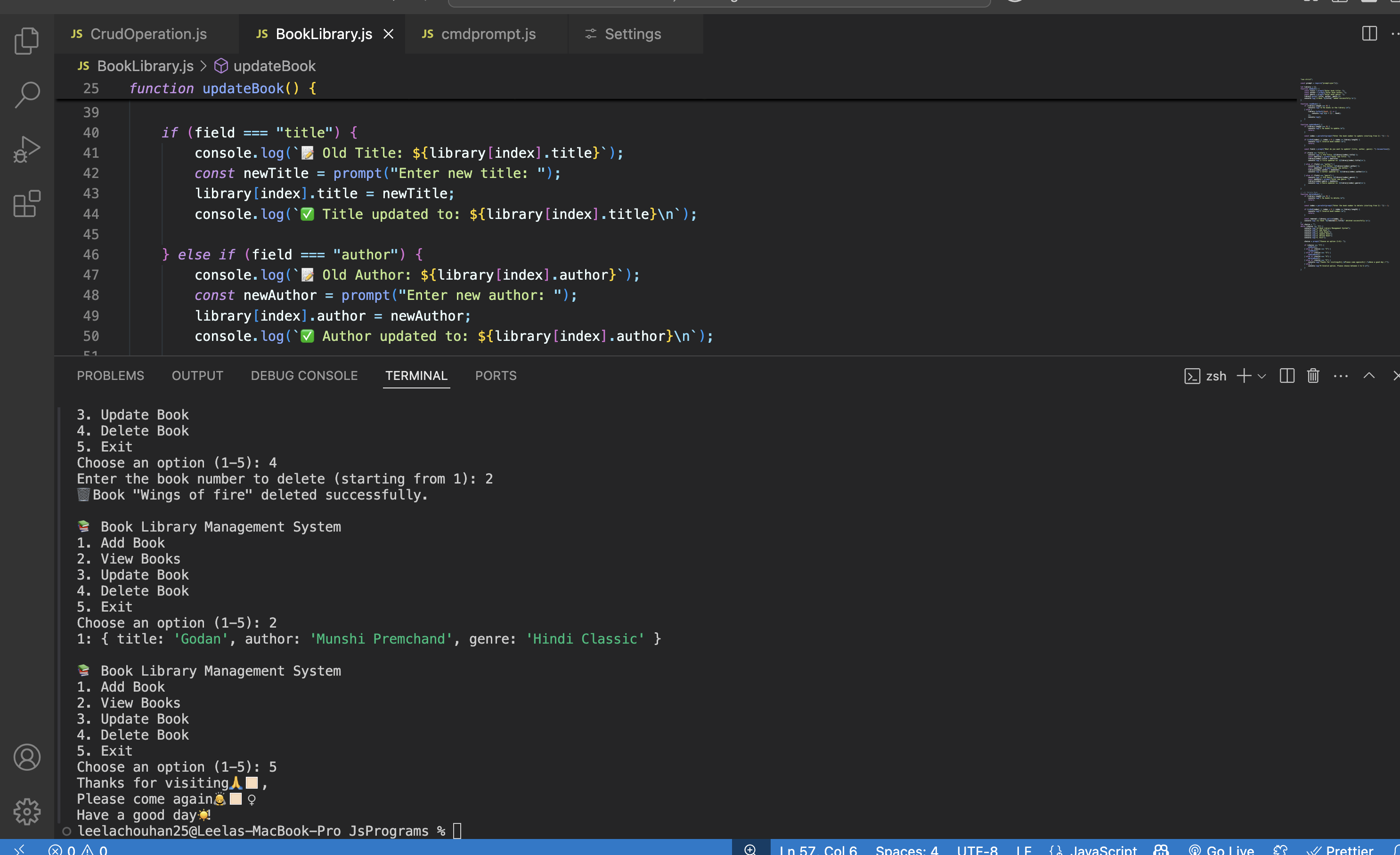Open the Extensions view icon
The width and height of the screenshot is (1400, 855).
(x=26, y=203)
